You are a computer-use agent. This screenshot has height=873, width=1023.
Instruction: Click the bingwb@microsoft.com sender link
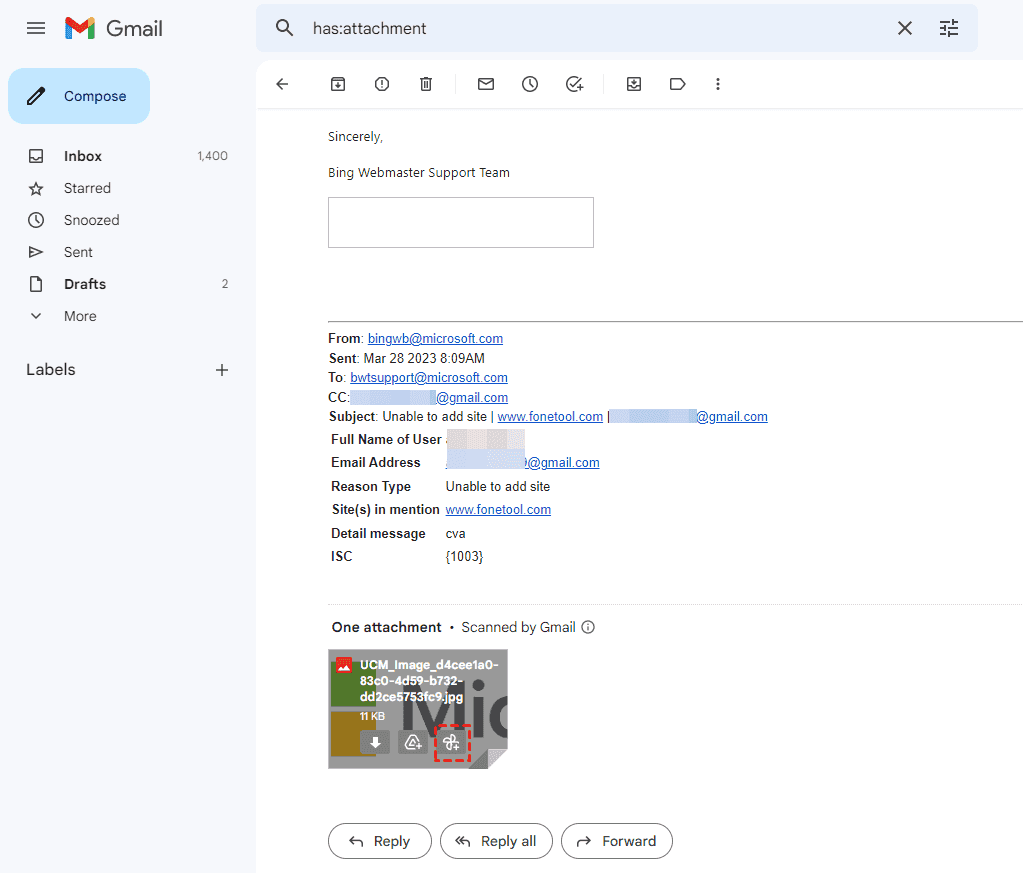click(435, 338)
